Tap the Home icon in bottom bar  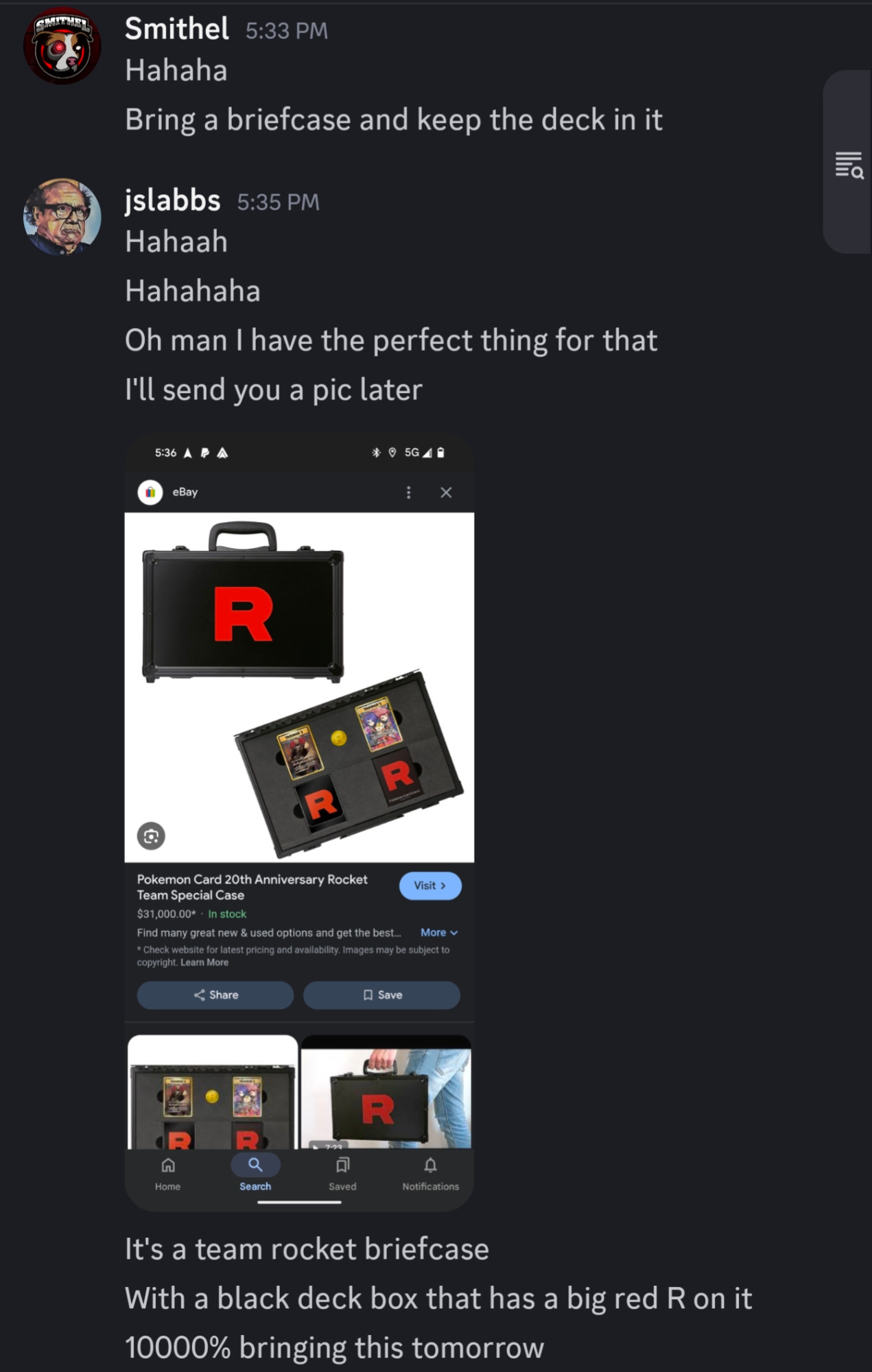[x=168, y=1174]
